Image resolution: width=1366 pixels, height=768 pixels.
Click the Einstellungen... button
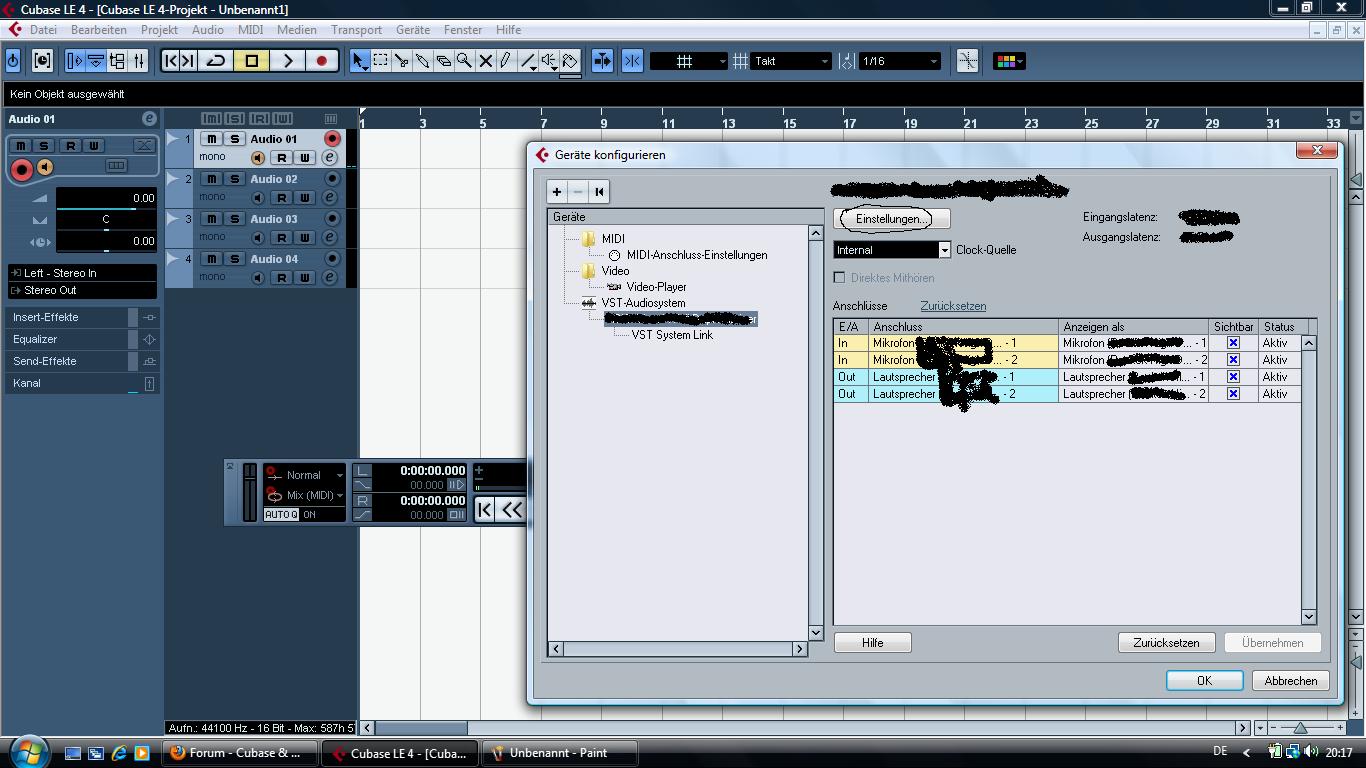click(x=892, y=218)
